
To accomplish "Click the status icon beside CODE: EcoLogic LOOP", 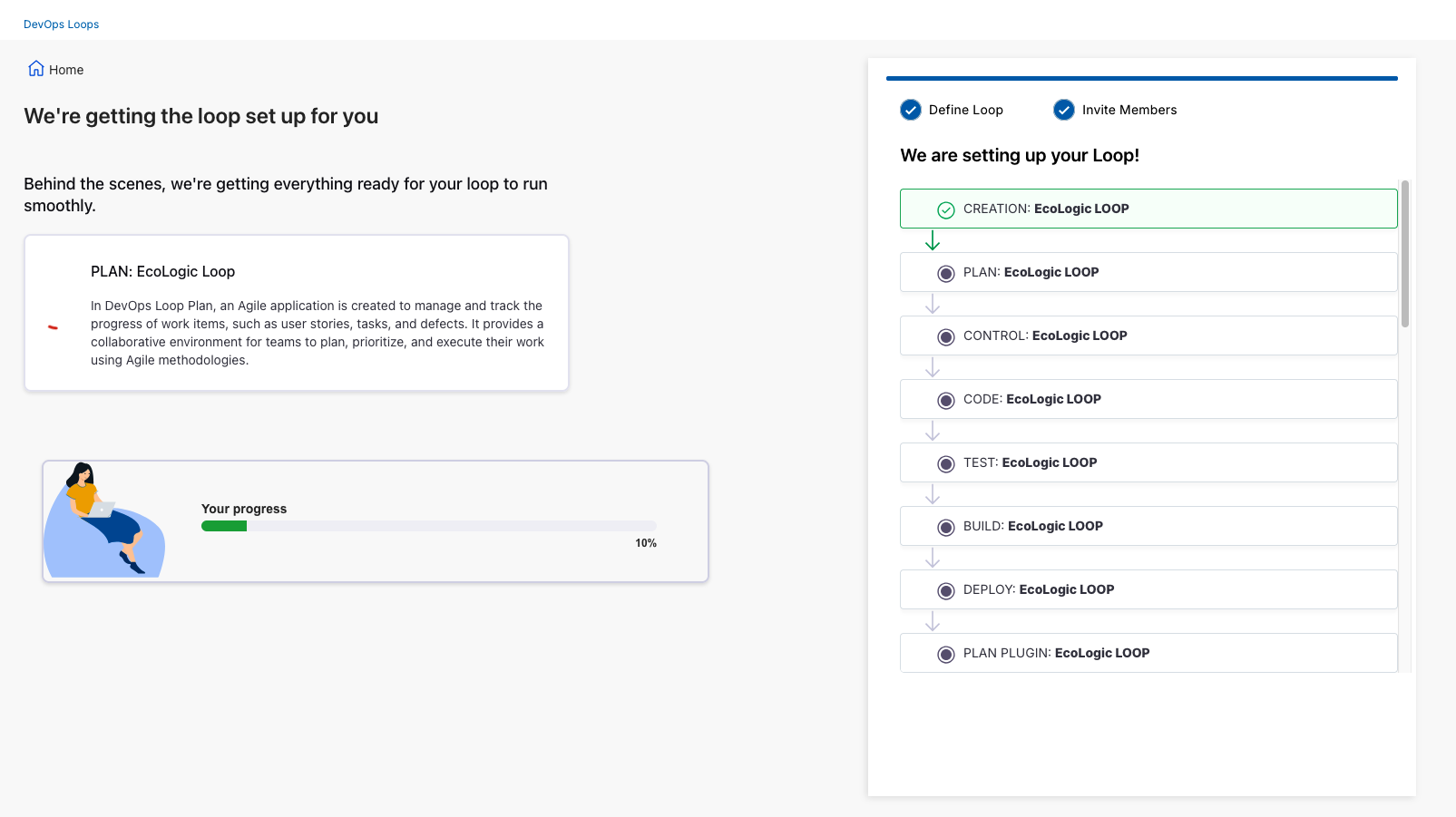I will coord(946,399).
